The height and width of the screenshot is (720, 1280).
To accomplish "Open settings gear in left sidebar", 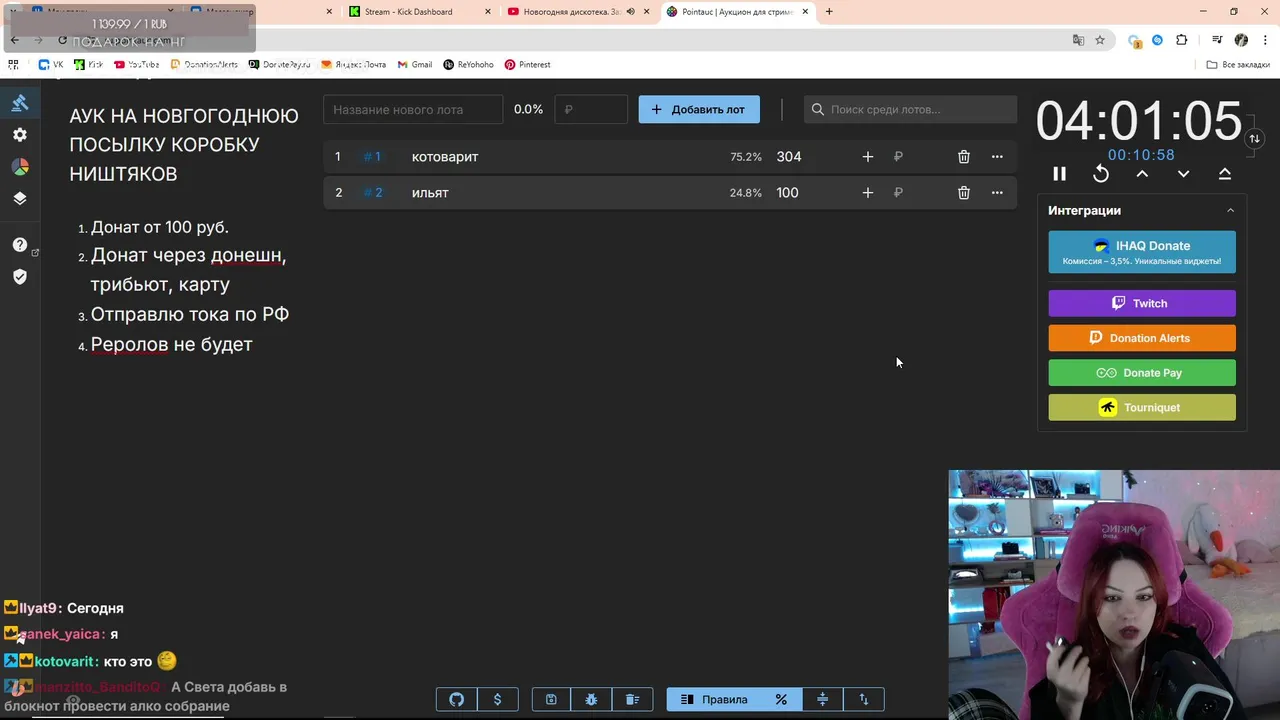I will 20,135.
